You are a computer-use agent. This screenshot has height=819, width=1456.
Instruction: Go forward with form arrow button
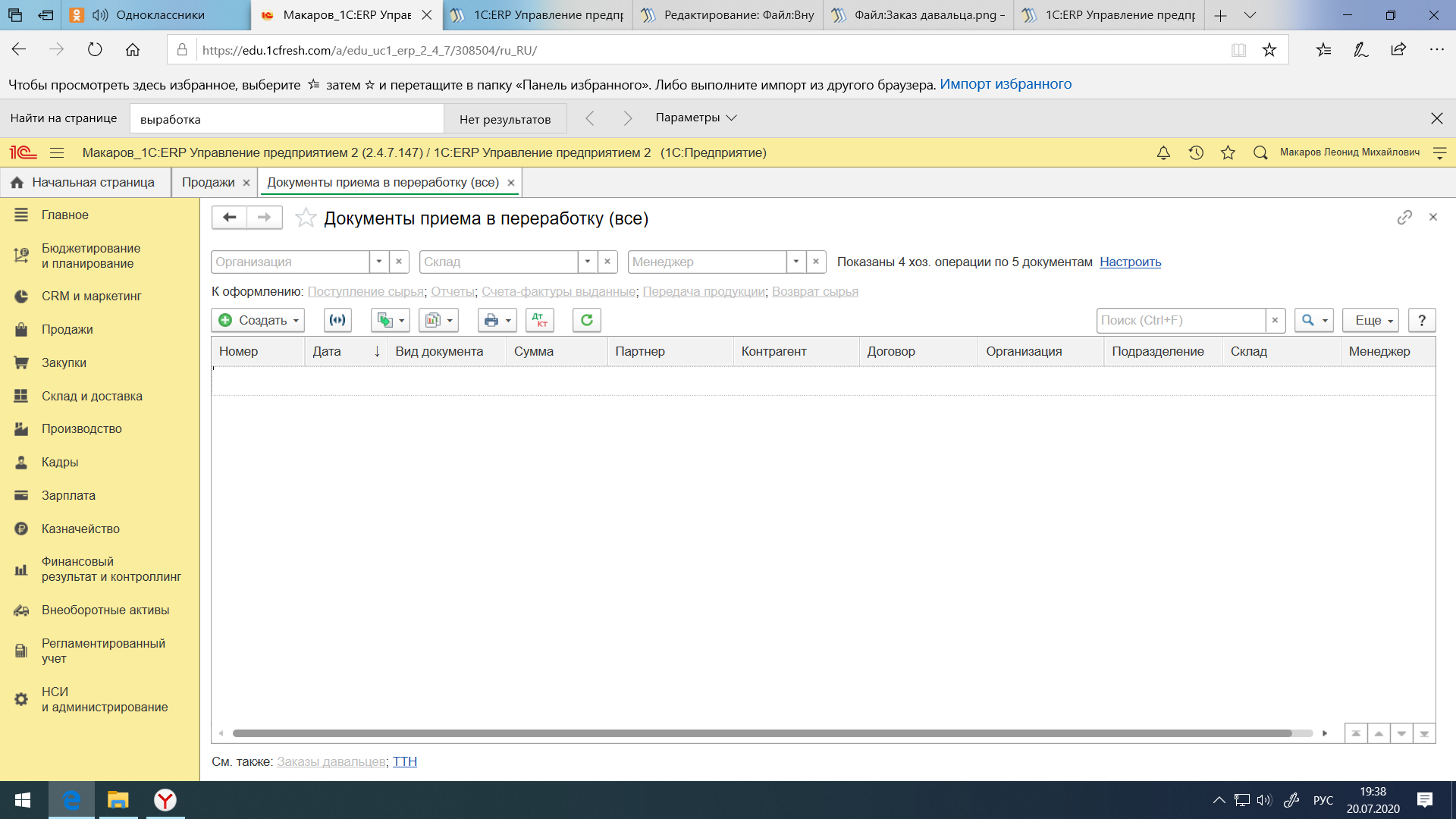click(x=264, y=218)
